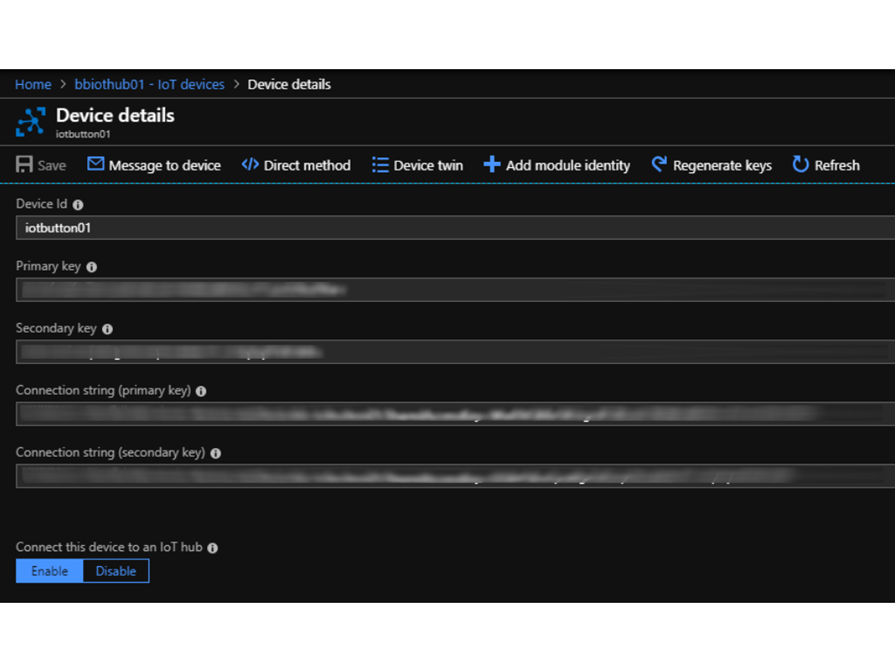
Task: Click the Message to device envelope icon
Action: pyautogui.click(x=95, y=164)
